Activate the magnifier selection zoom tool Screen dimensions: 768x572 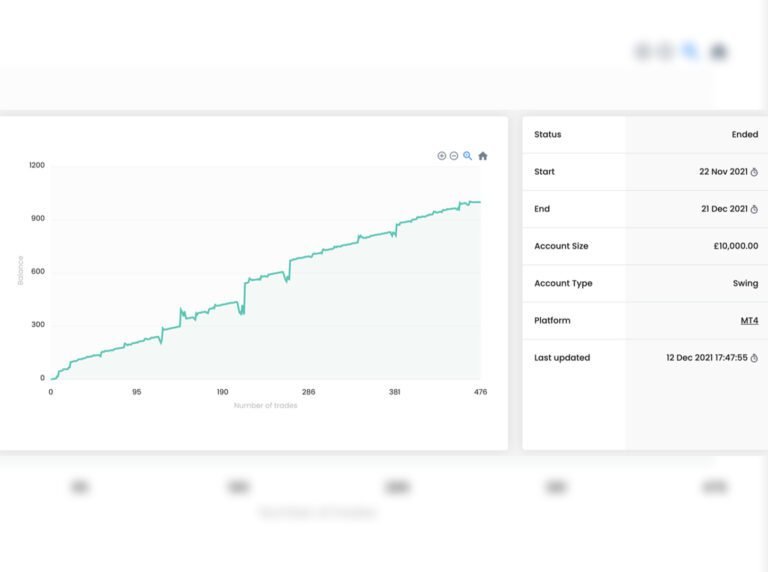click(x=467, y=156)
